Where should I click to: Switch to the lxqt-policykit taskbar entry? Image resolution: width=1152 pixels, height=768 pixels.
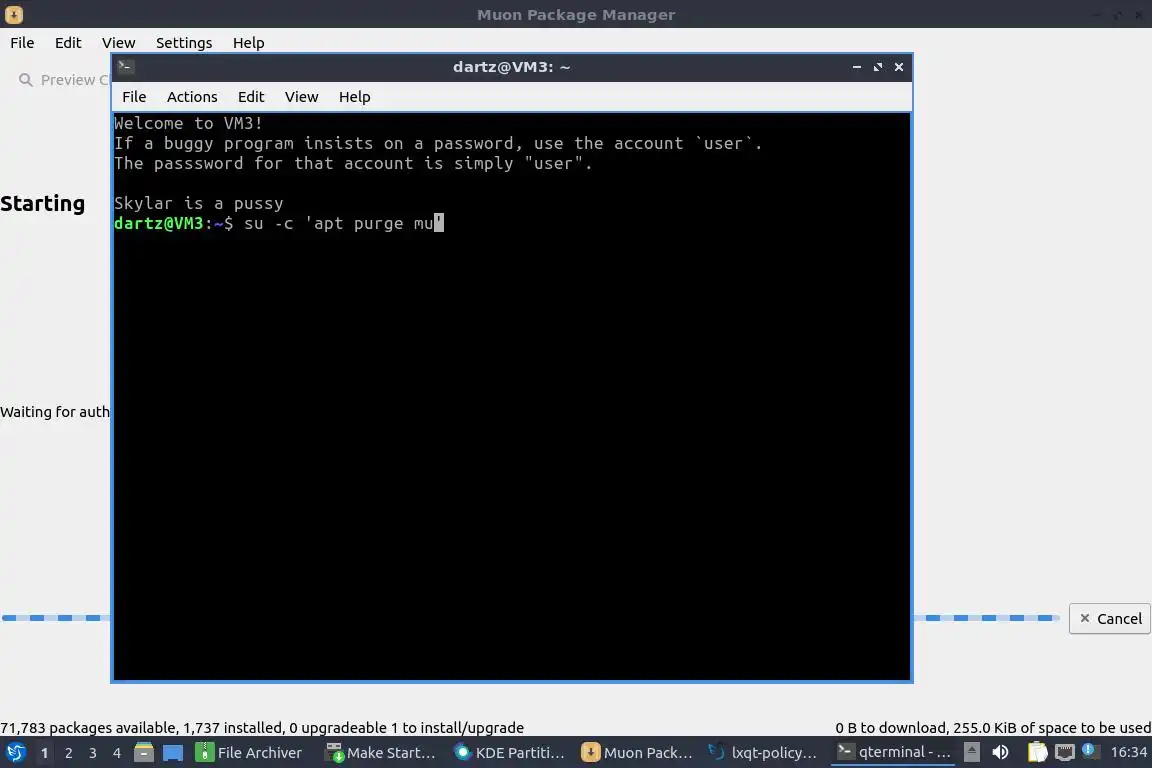click(x=763, y=753)
